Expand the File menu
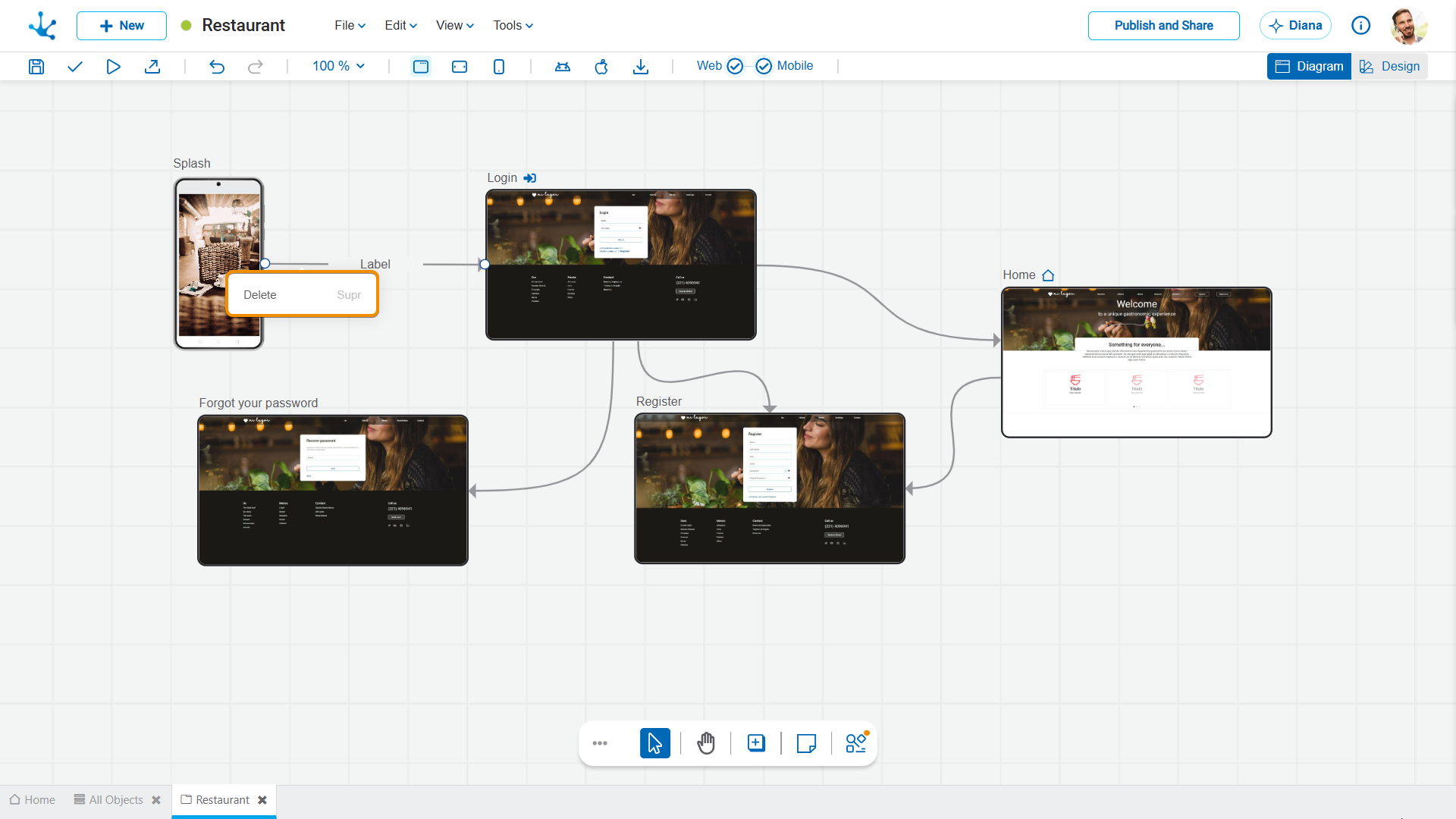Screen dimensions: 1456x819 pyautogui.click(x=350, y=25)
